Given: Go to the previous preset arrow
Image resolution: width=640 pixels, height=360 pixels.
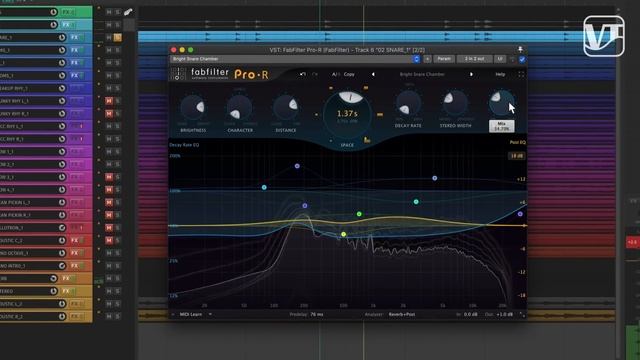Looking at the screenshot, I should pyautogui.click(x=373, y=74).
